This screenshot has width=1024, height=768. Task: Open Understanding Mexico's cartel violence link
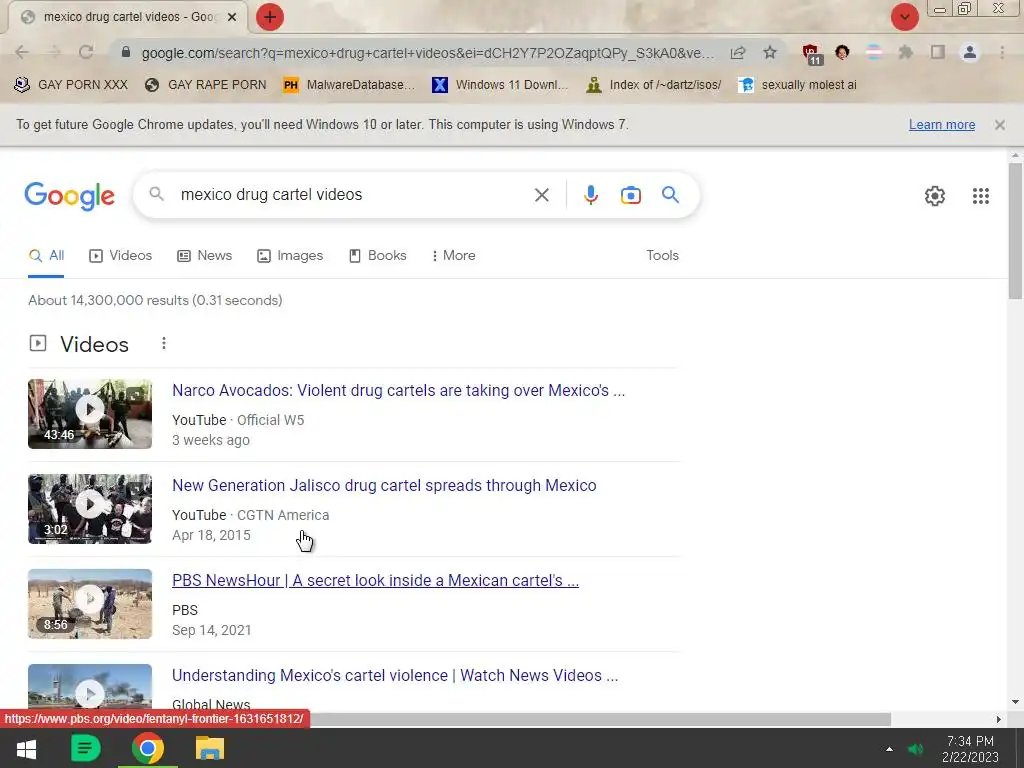click(395, 676)
